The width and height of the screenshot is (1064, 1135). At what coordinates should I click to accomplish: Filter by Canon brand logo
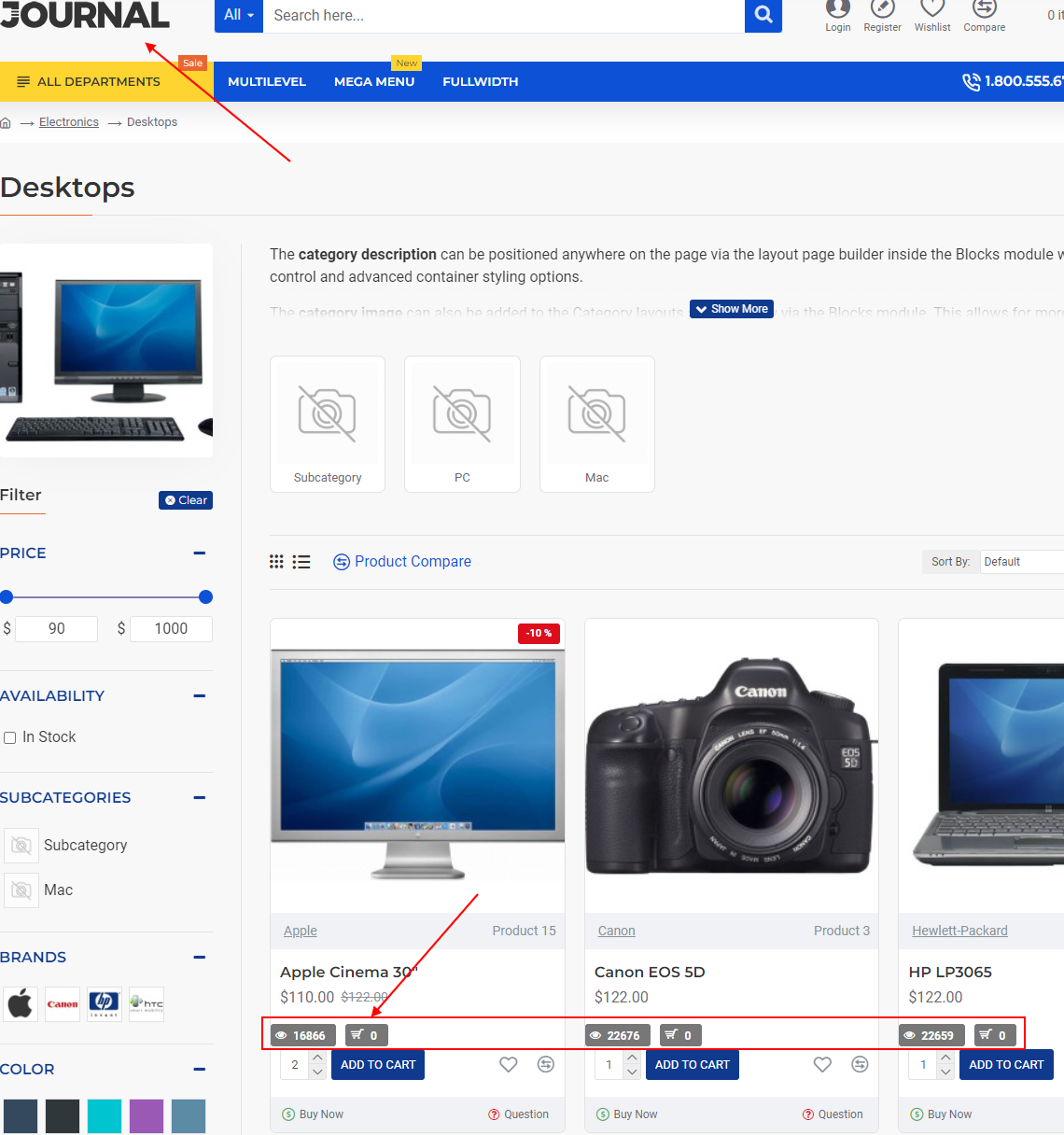click(x=63, y=1004)
